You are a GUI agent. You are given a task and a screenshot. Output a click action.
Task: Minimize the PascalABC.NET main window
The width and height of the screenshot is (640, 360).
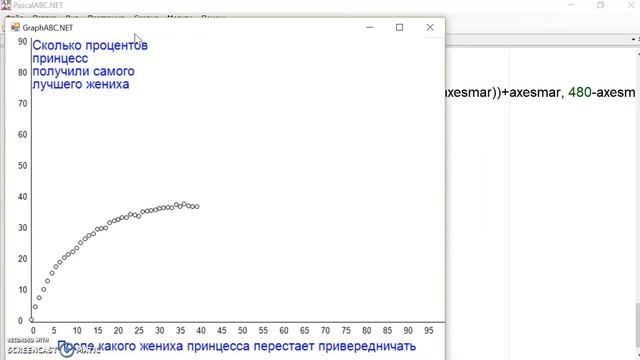[x=571, y=5]
